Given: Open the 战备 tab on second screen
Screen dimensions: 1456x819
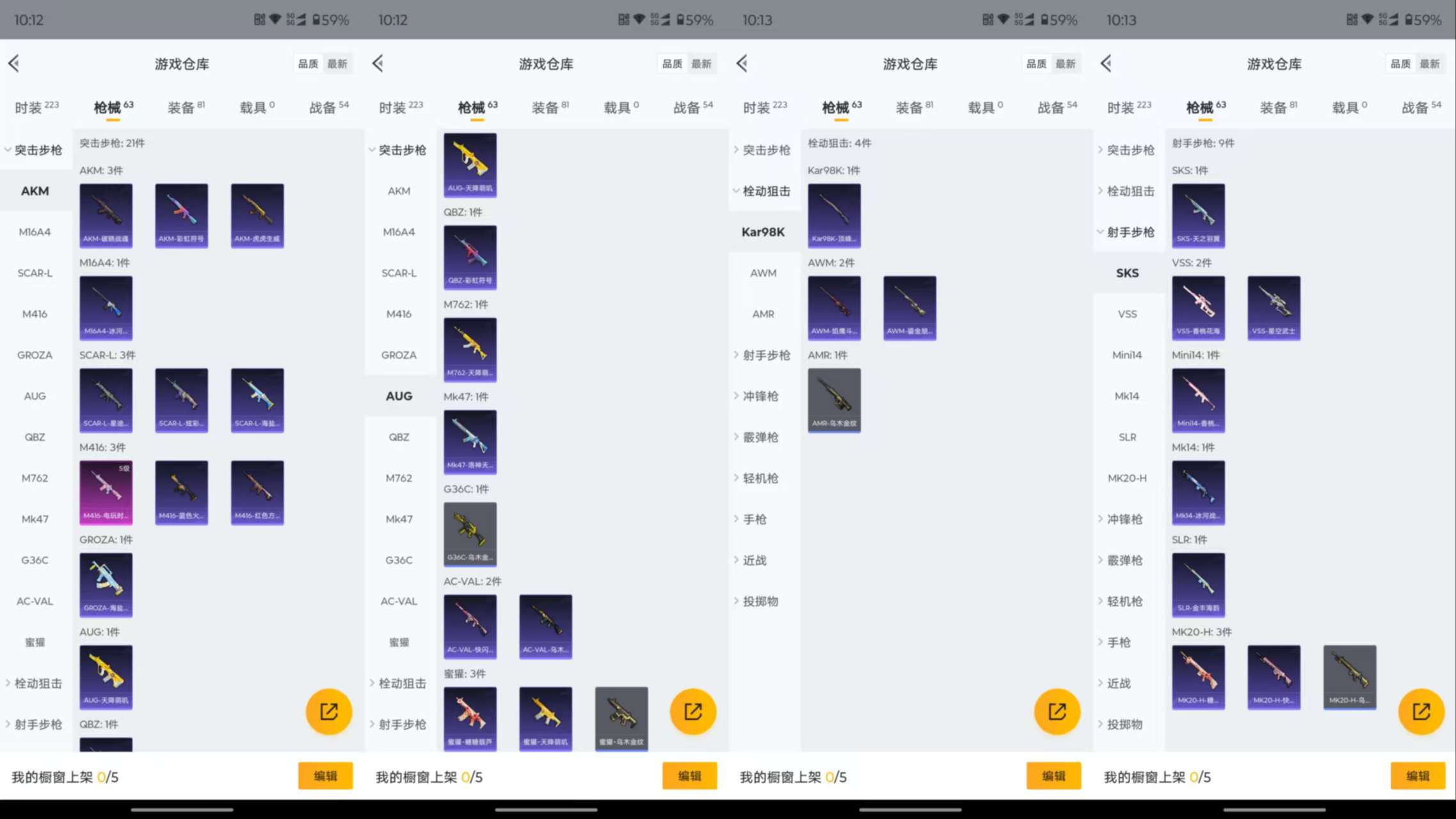Looking at the screenshot, I should tap(693, 107).
